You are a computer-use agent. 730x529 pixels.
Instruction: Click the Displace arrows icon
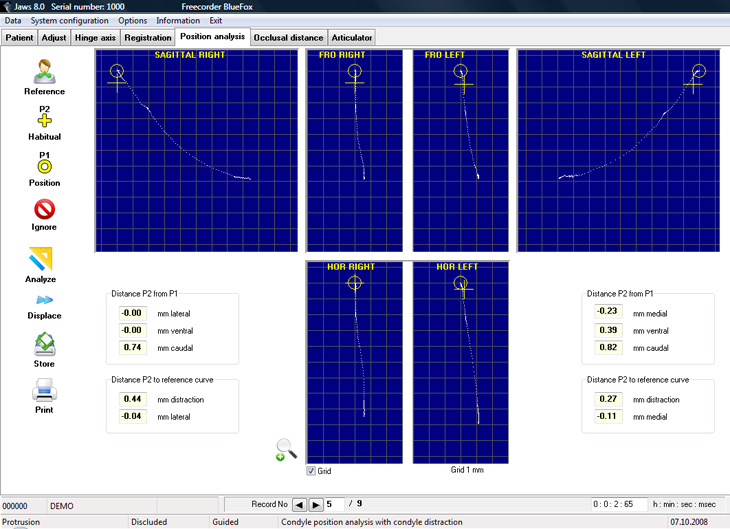click(45, 300)
